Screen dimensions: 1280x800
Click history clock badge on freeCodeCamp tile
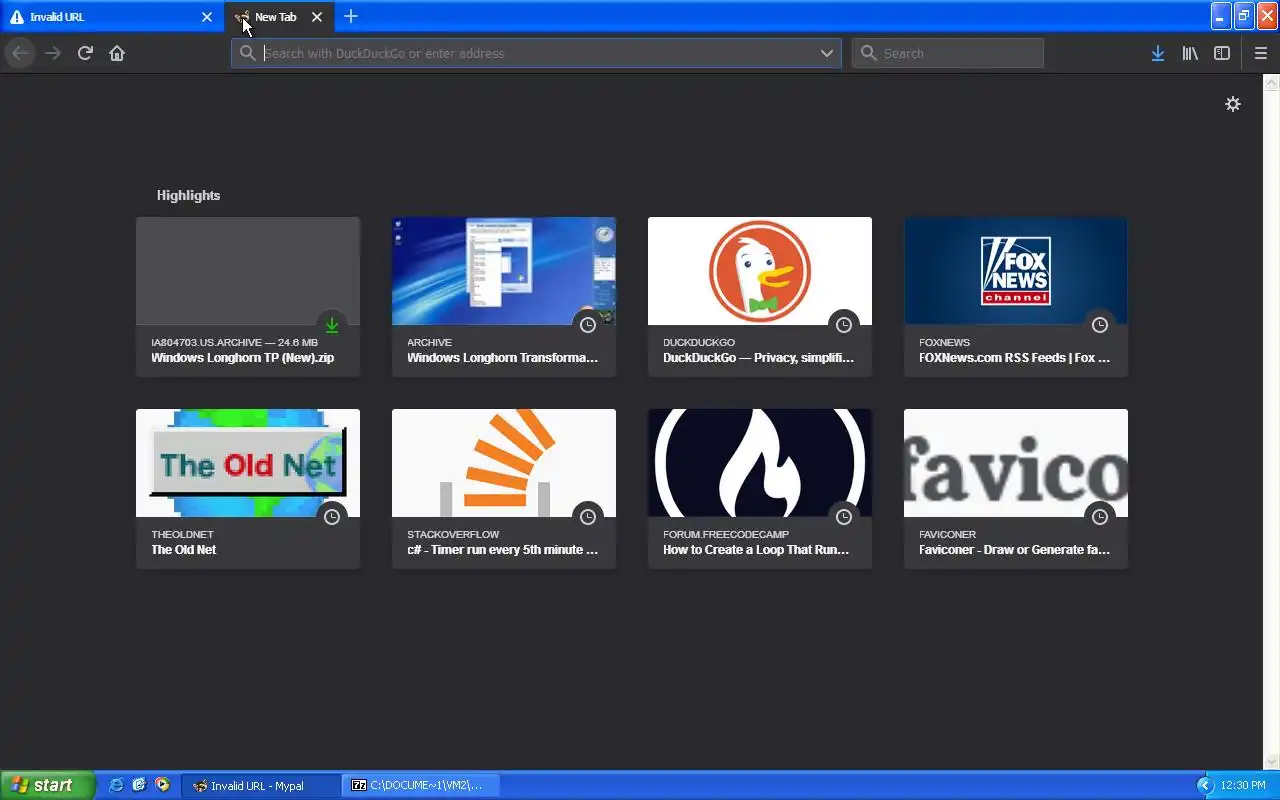click(844, 517)
